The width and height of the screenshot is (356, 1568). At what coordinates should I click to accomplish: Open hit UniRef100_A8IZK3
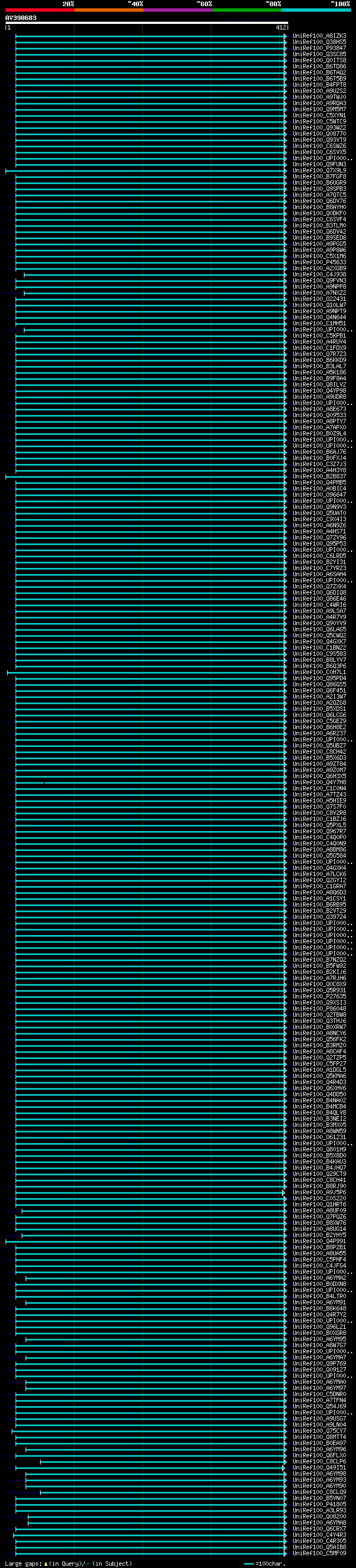click(319, 36)
